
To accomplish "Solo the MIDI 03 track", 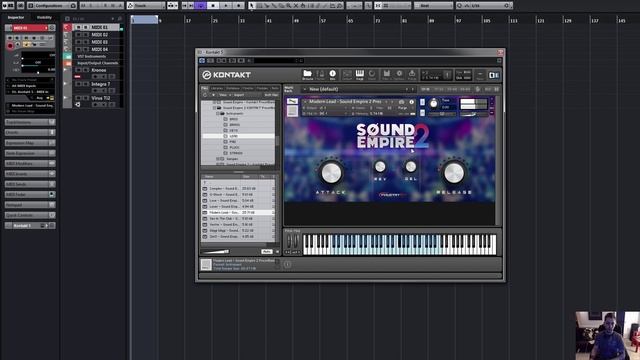I will [85, 42].
